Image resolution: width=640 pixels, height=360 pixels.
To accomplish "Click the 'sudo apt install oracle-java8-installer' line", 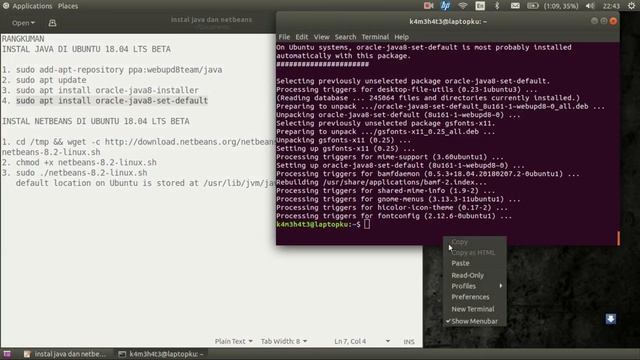I will point(107,90).
